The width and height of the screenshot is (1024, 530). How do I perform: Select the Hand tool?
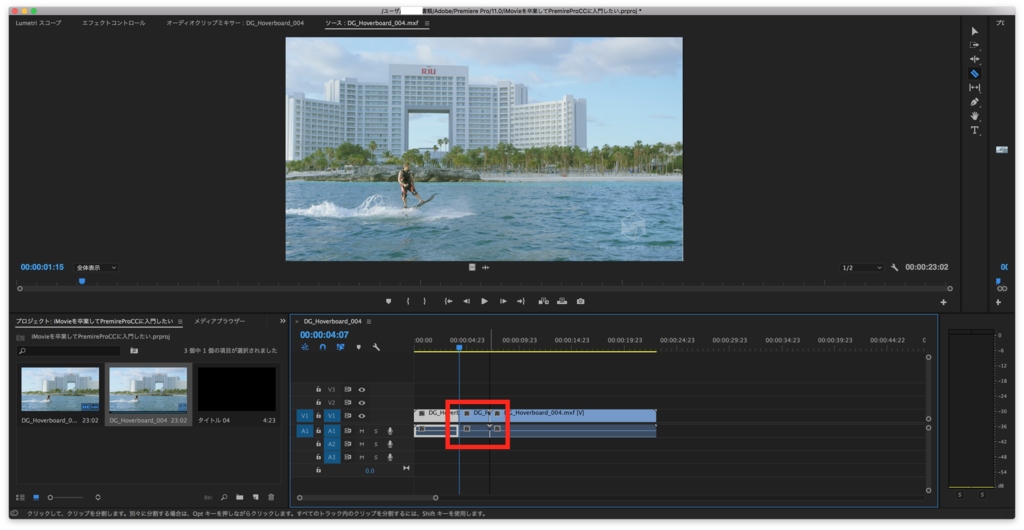(x=975, y=116)
